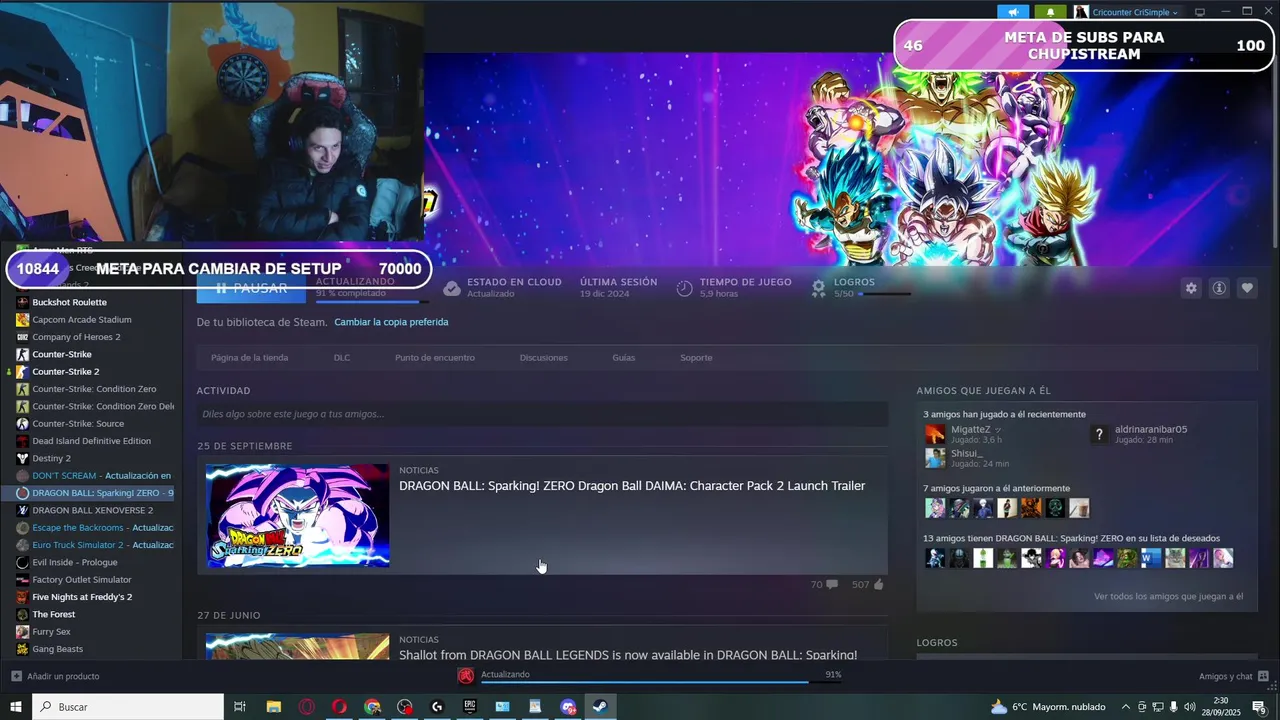1280x720 pixels.
Task: Open the Character Pack 2 Launch Trailer headline
Action: coord(632,486)
